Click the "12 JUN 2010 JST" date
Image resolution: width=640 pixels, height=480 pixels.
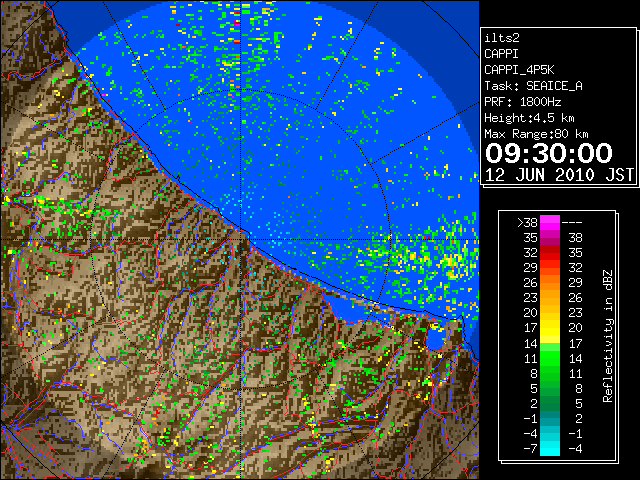[559, 175]
